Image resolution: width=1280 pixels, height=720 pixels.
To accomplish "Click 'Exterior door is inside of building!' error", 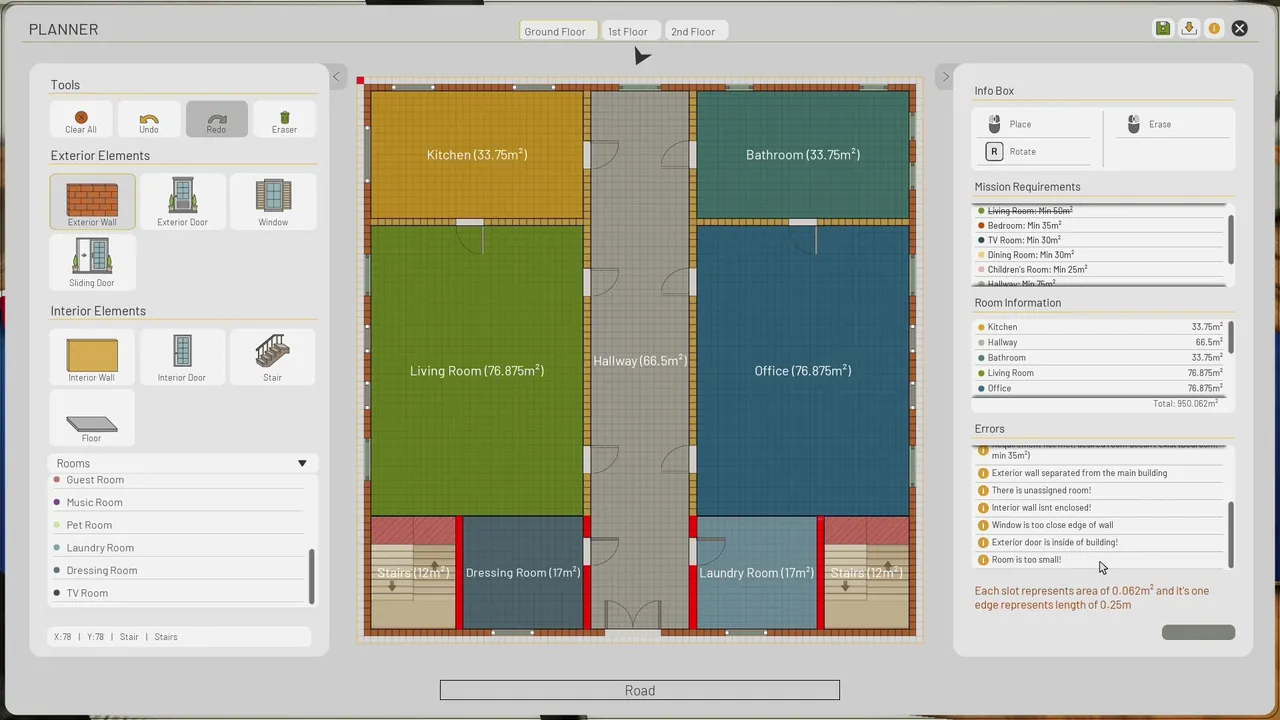I will tap(1100, 542).
